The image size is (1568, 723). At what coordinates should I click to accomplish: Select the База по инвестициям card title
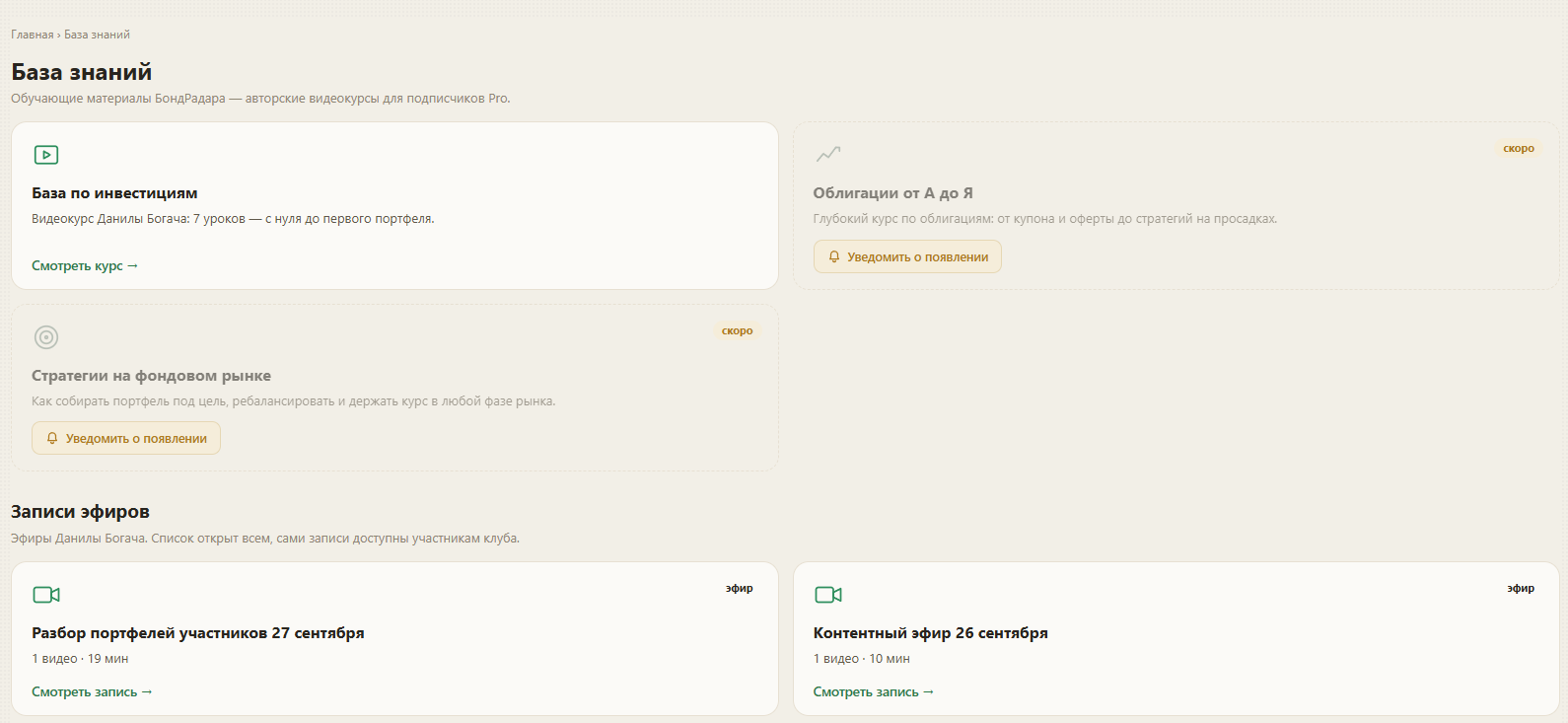coord(114,193)
